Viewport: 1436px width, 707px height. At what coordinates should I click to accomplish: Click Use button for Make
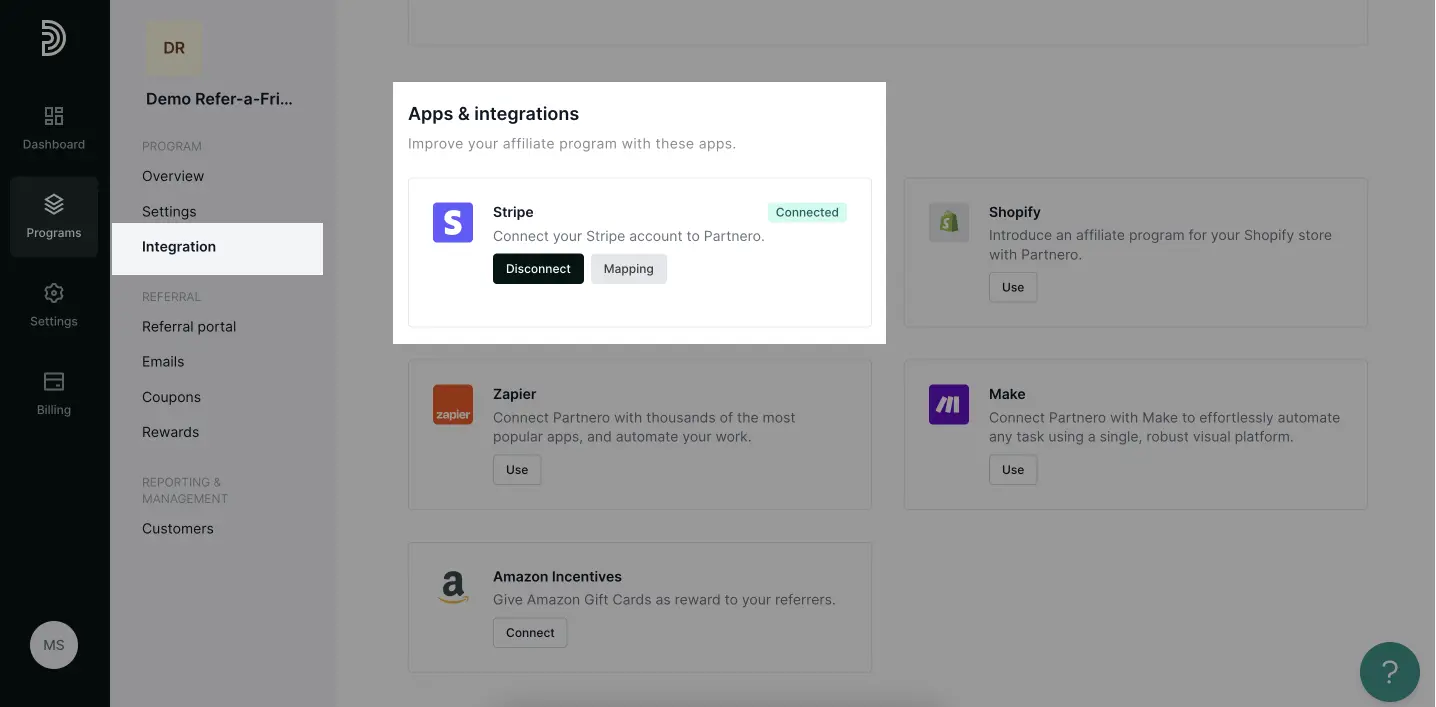click(x=1013, y=470)
